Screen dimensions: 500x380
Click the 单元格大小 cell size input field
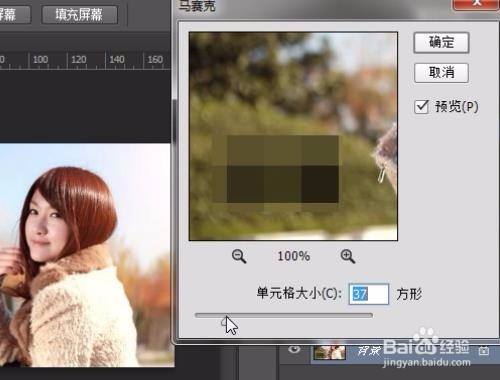pos(369,294)
